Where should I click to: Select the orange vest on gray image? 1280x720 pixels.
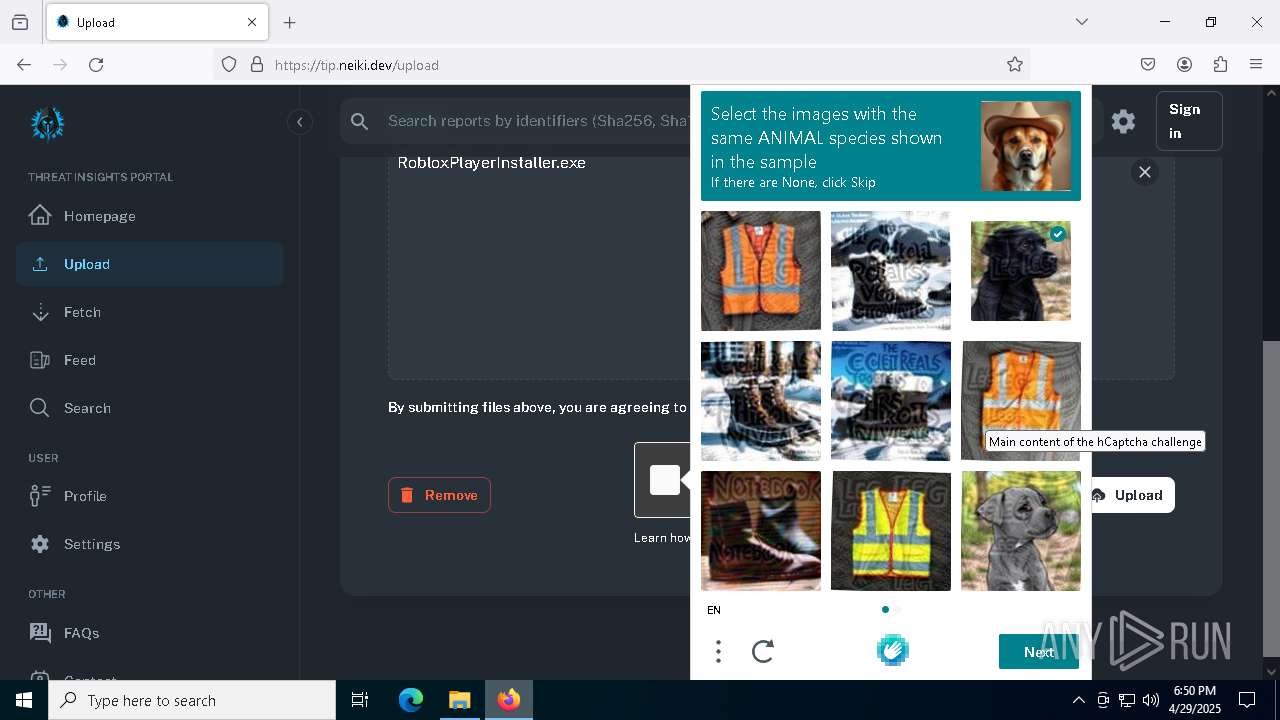1021,400
